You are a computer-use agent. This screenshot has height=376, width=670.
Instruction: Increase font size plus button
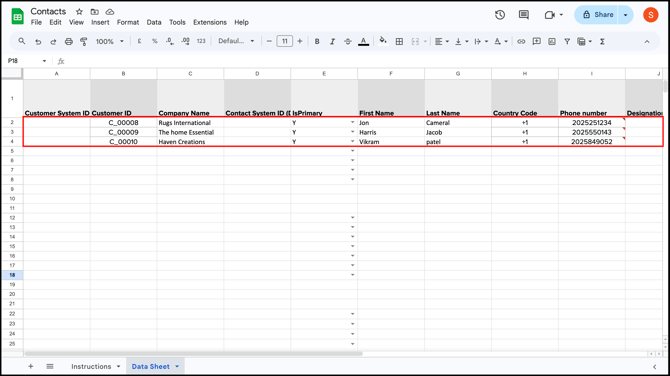(300, 41)
